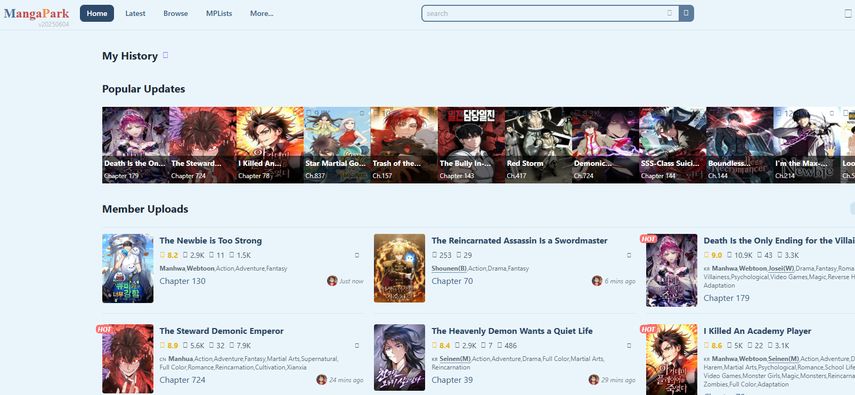Open 'I Killed An Academy Player' title link
The height and width of the screenshot is (395, 855).
coord(757,331)
